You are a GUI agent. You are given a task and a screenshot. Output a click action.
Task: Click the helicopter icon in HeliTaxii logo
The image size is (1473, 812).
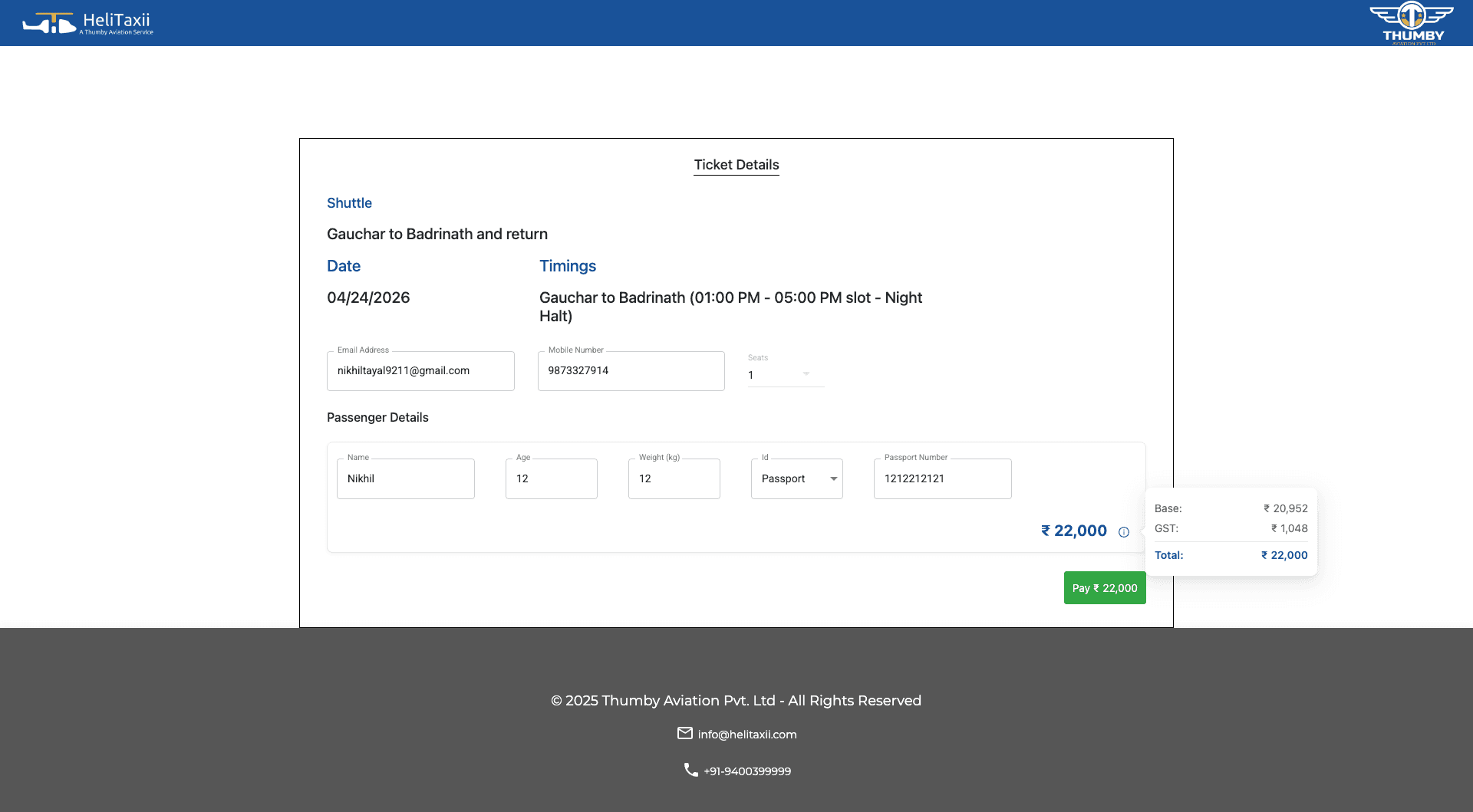(x=48, y=22)
